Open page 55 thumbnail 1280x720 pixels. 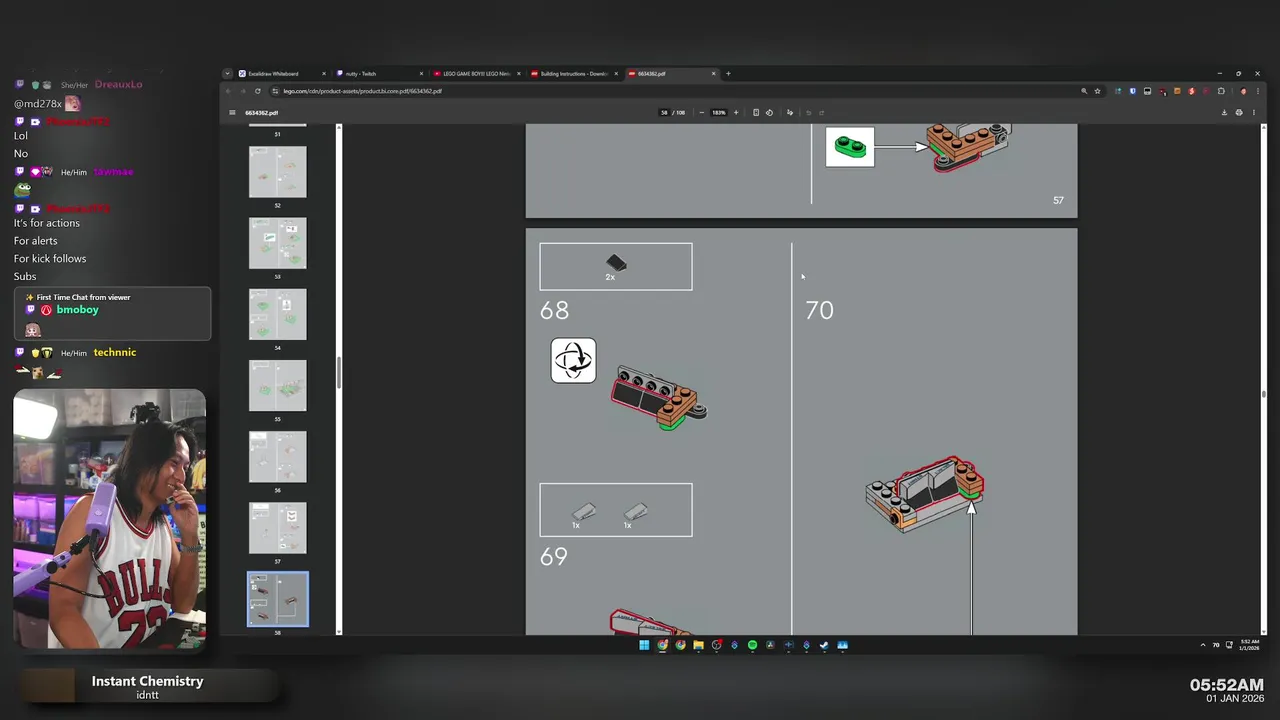pos(278,386)
